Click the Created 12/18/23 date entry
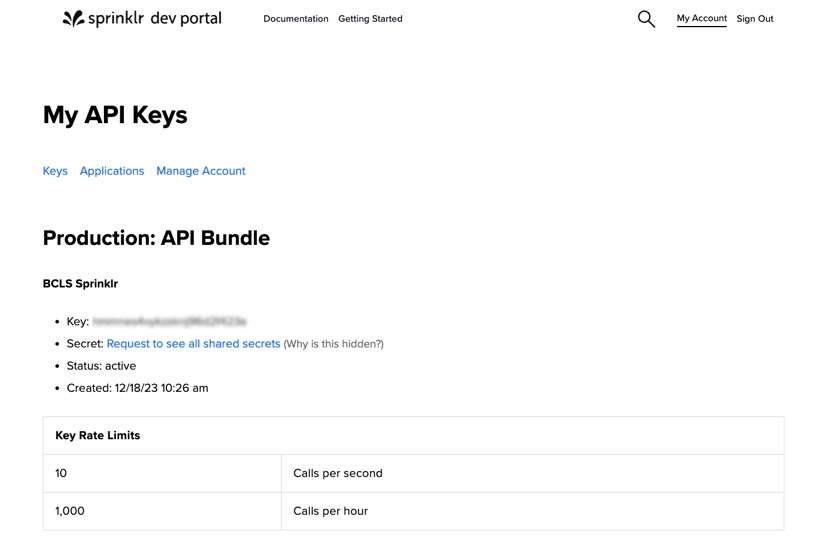Image resolution: width=835 pixels, height=539 pixels. click(137, 388)
